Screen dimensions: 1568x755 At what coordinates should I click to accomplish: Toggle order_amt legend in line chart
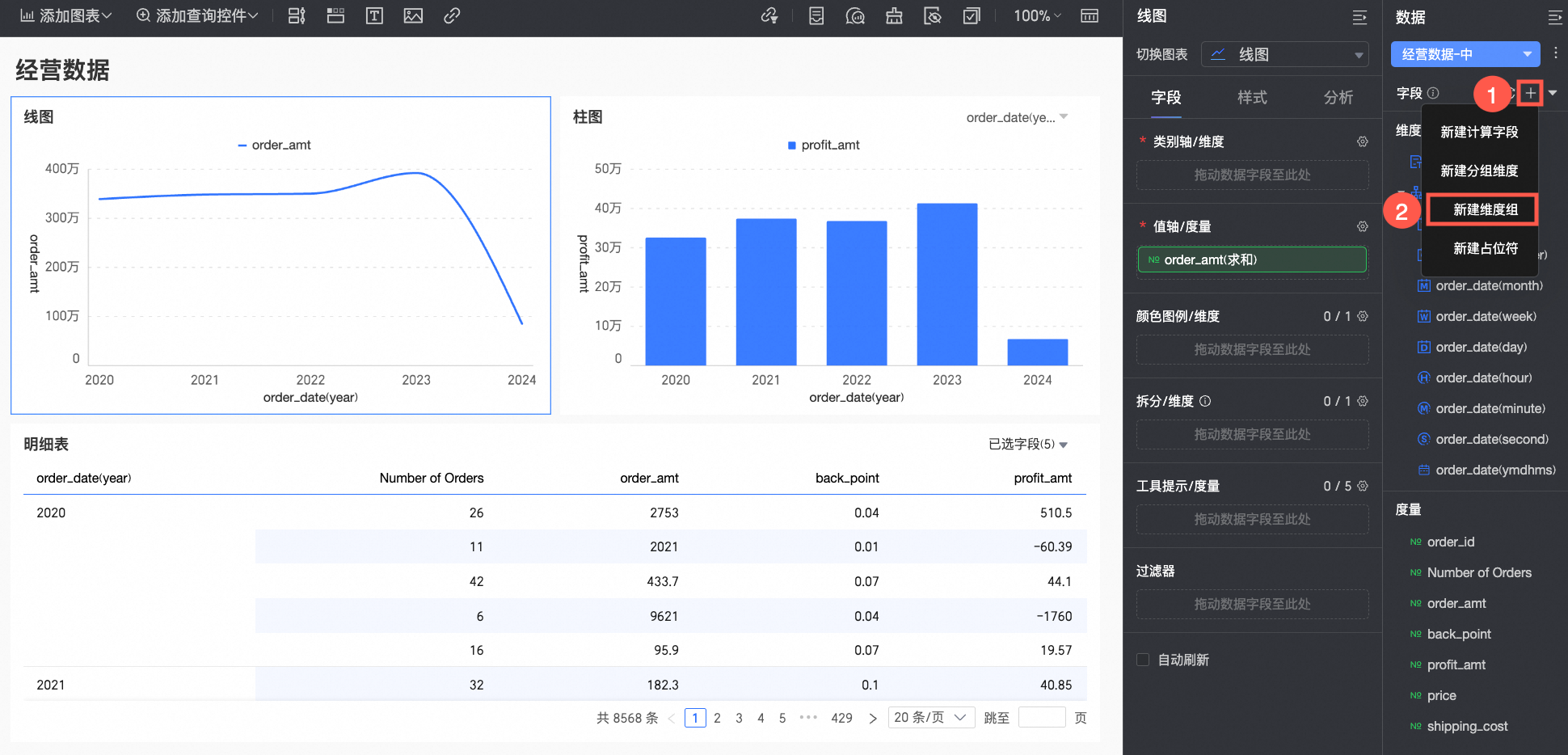coord(274,145)
